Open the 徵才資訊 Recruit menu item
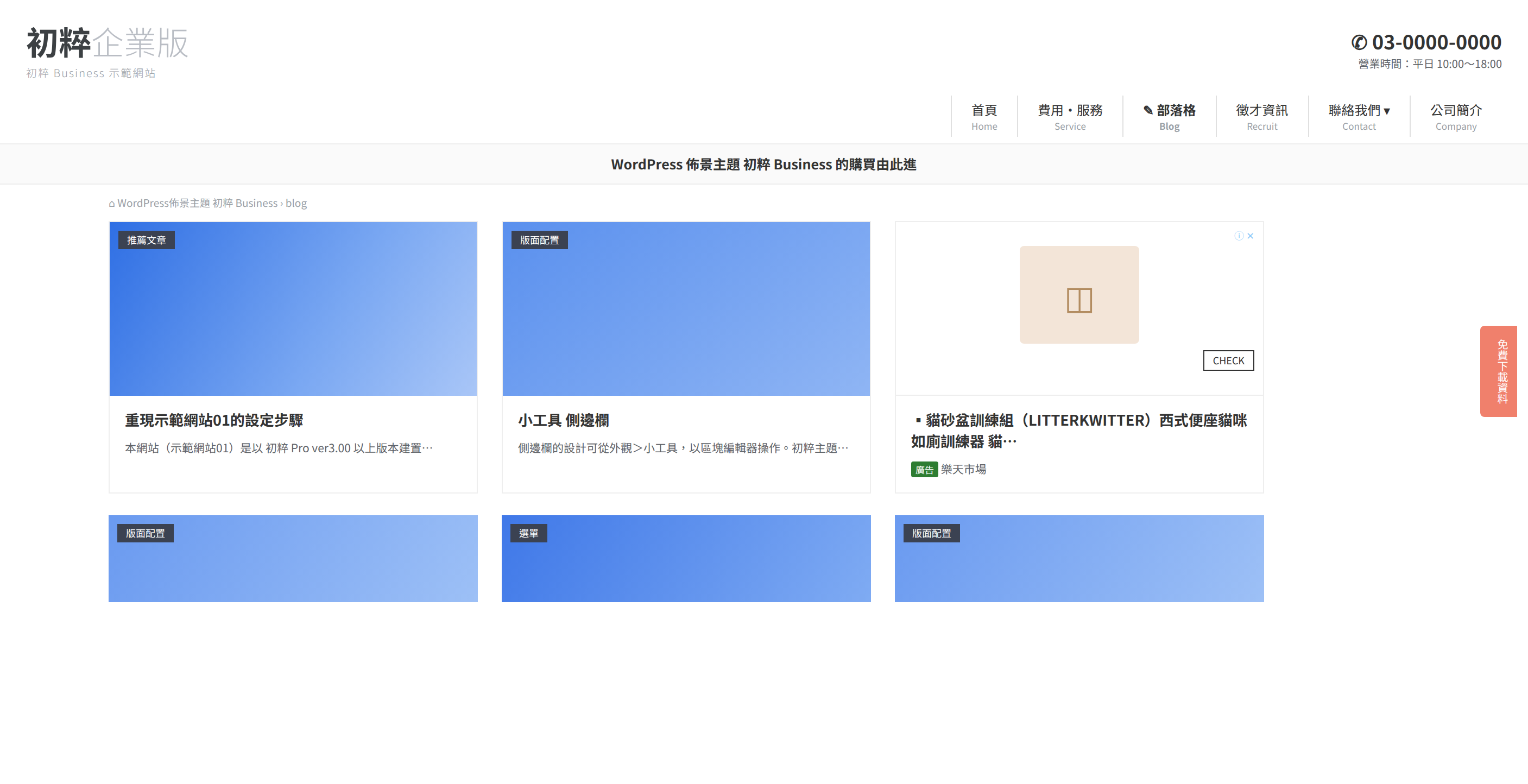This screenshot has height=784, width=1528. tap(1262, 117)
